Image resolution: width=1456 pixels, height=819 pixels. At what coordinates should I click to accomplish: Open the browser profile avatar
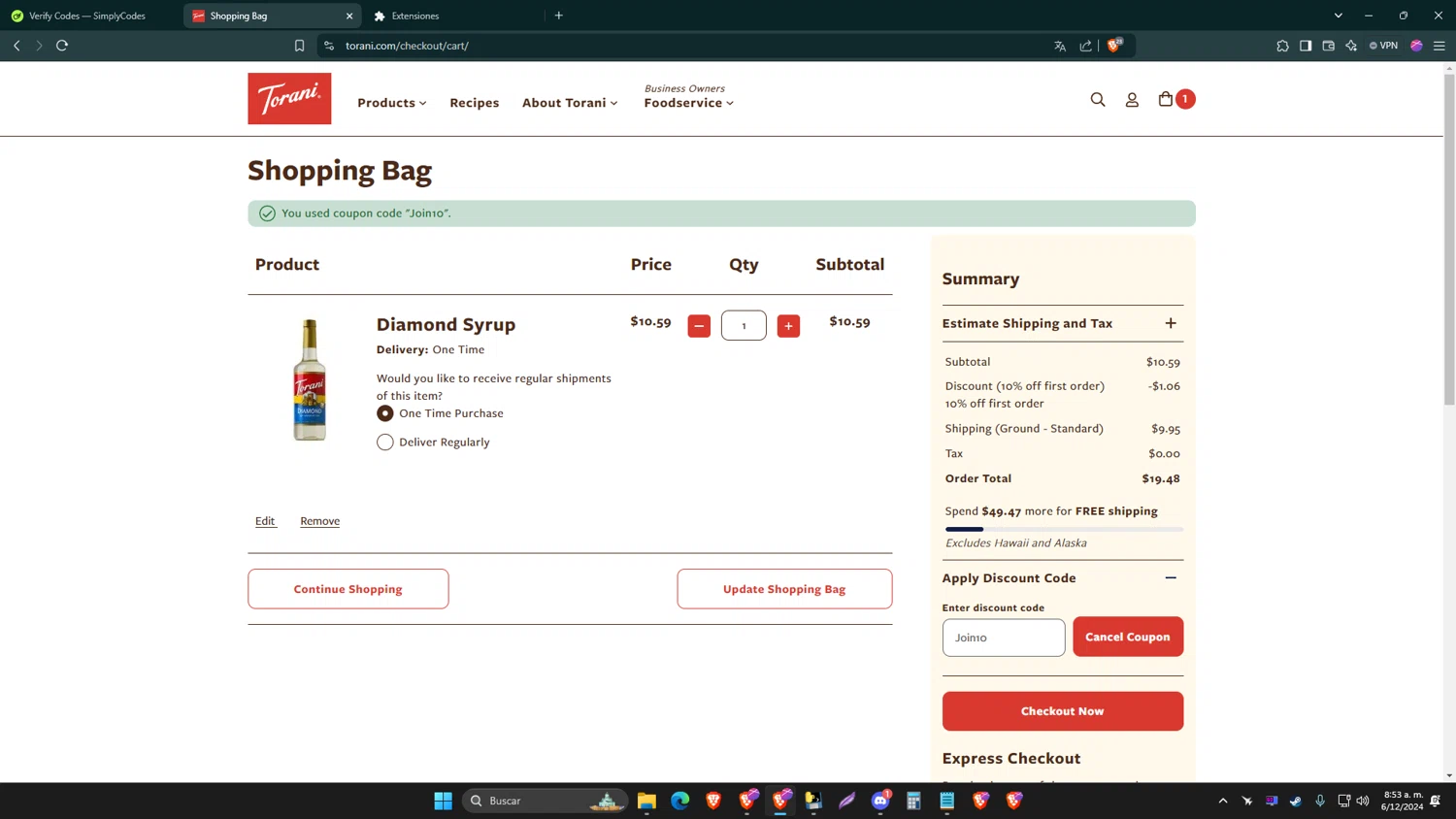click(x=1416, y=46)
